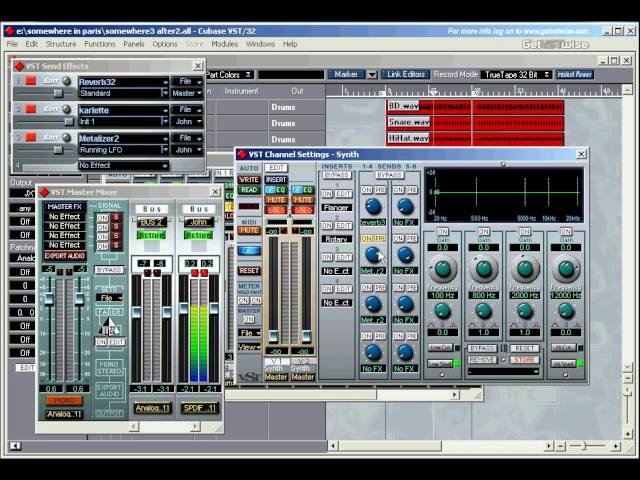Open the No Effect dropdown in Send Effects
The width and height of the screenshot is (640, 480).
pos(123,165)
